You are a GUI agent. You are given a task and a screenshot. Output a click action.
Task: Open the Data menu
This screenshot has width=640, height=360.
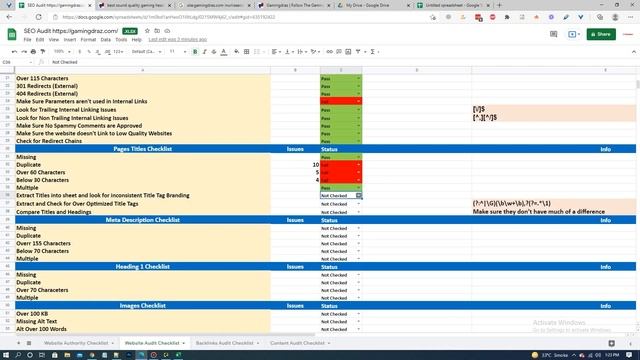[x=106, y=40]
